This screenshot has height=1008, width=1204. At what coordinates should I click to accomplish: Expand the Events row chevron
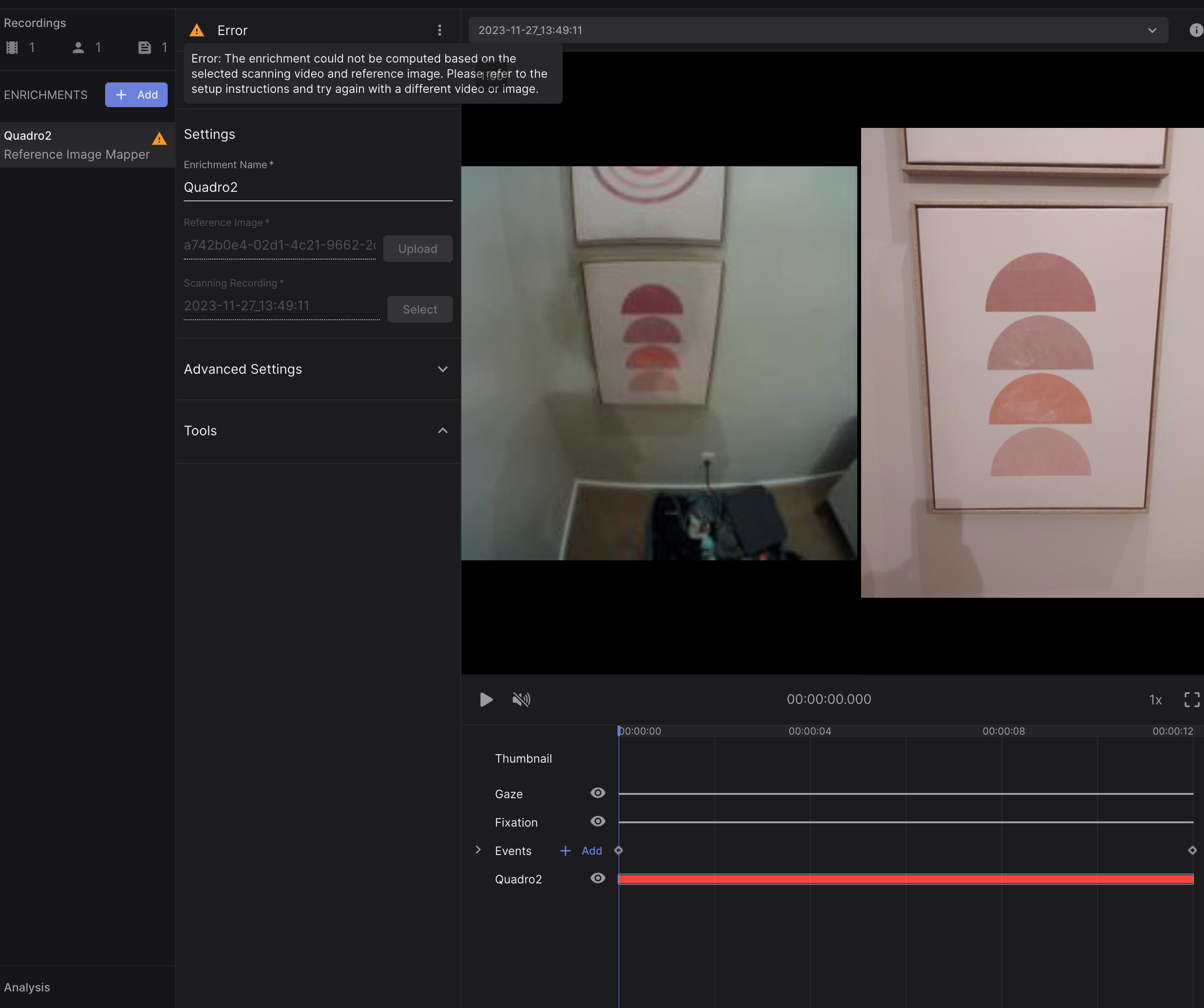478,850
